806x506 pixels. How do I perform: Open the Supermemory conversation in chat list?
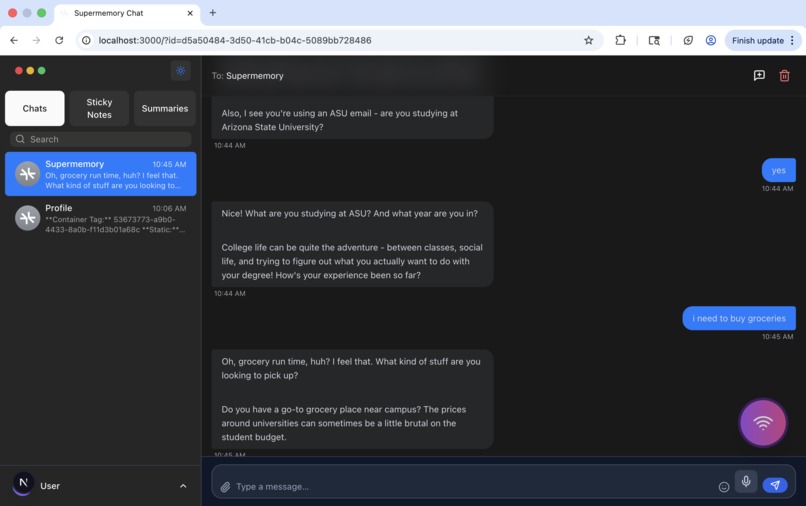[x=101, y=174]
